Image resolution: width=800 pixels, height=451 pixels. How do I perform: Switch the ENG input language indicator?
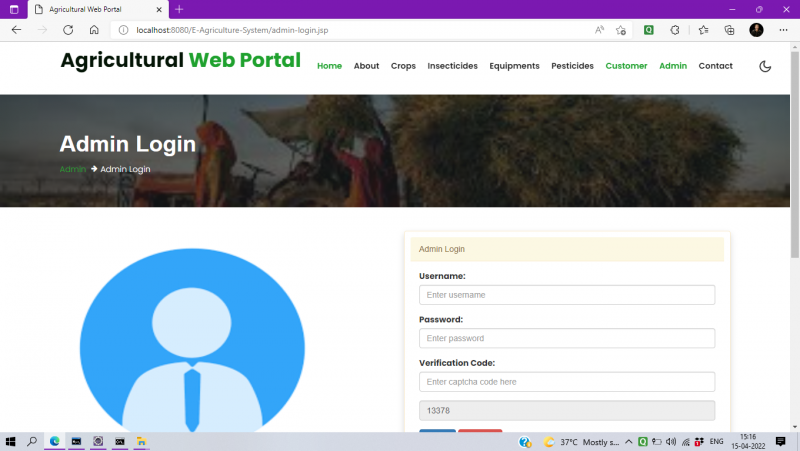716,442
